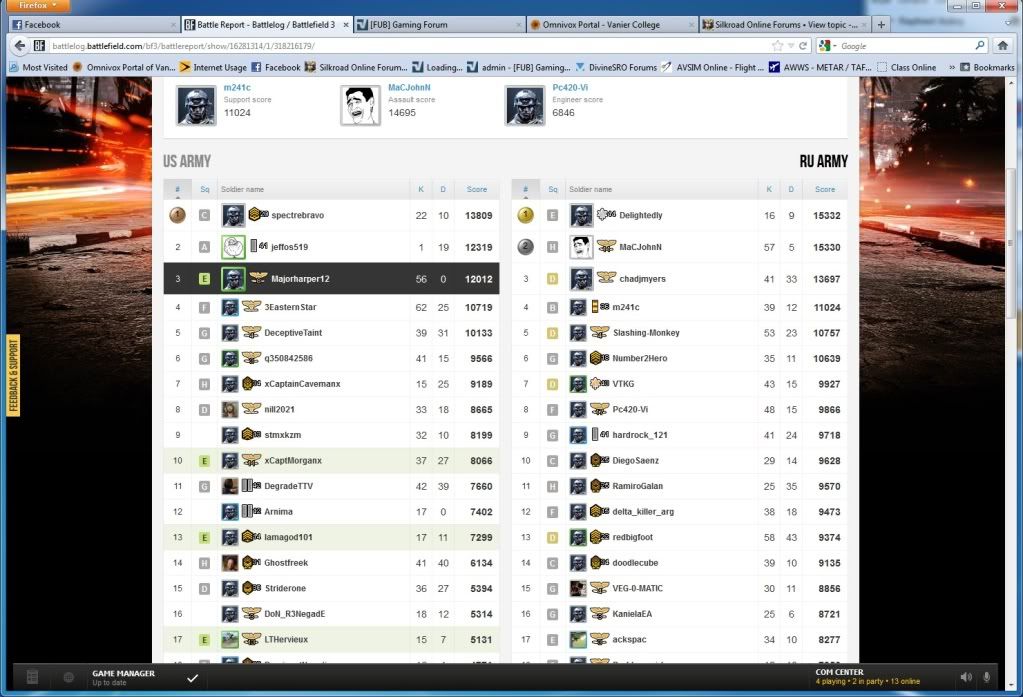1023x697 pixels.
Task: Open the Internet Usage bookmark
Action: (x=213, y=67)
